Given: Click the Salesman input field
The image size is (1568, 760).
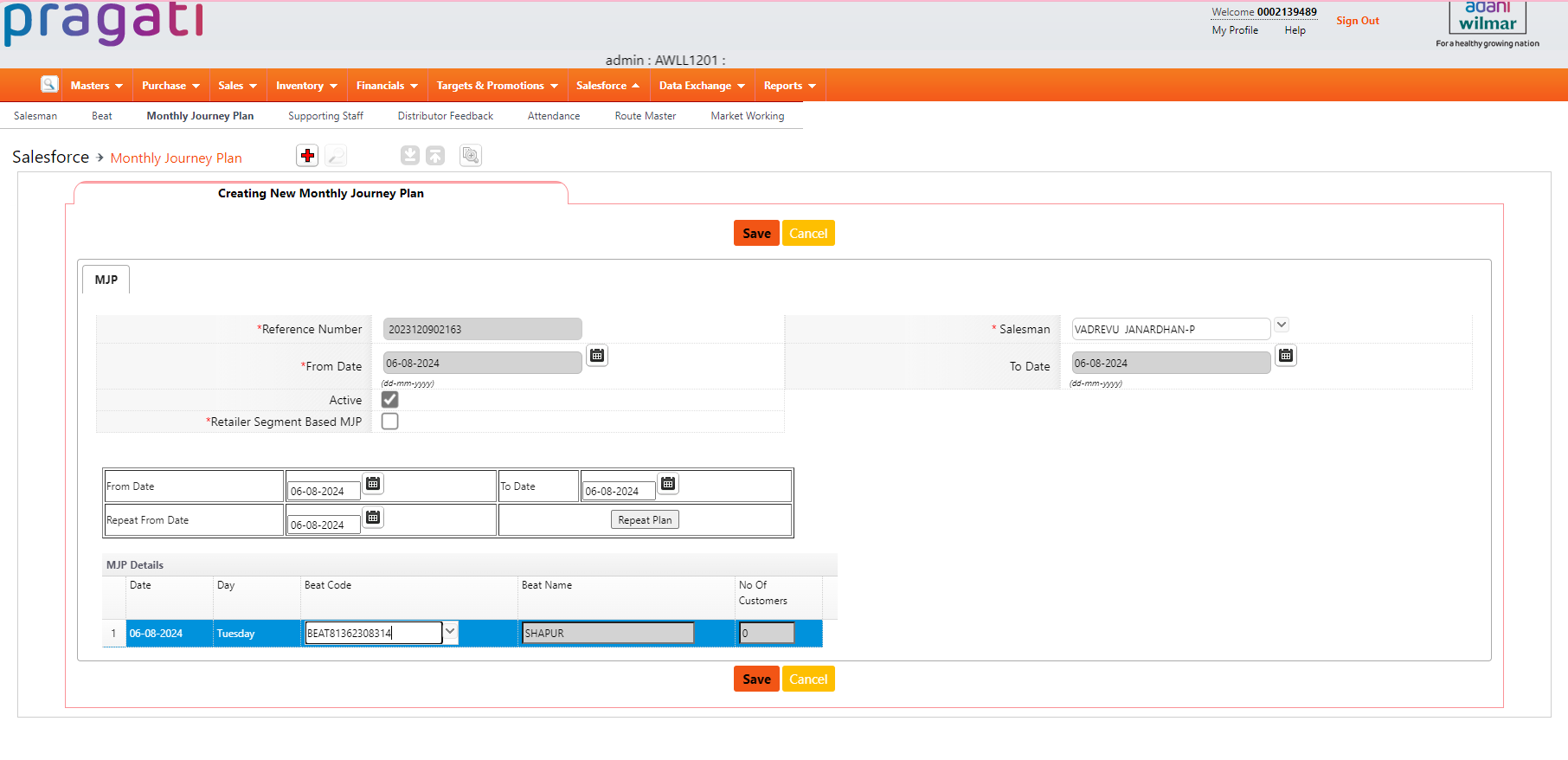Looking at the screenshot, I should (1171, 329).
